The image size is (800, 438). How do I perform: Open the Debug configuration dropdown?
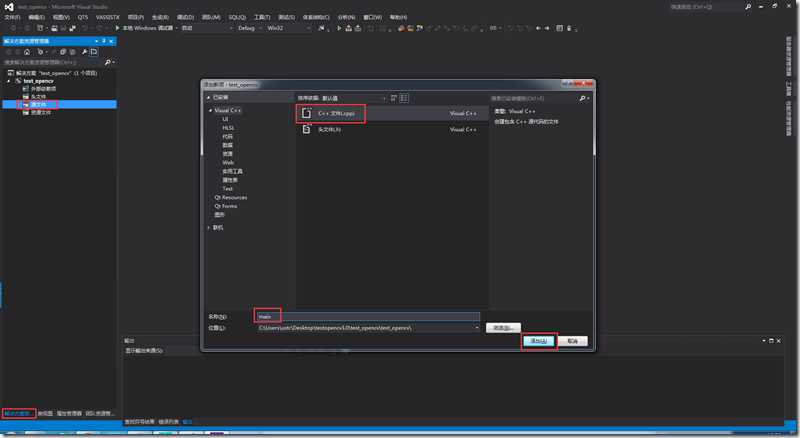(x=249, y=28)
